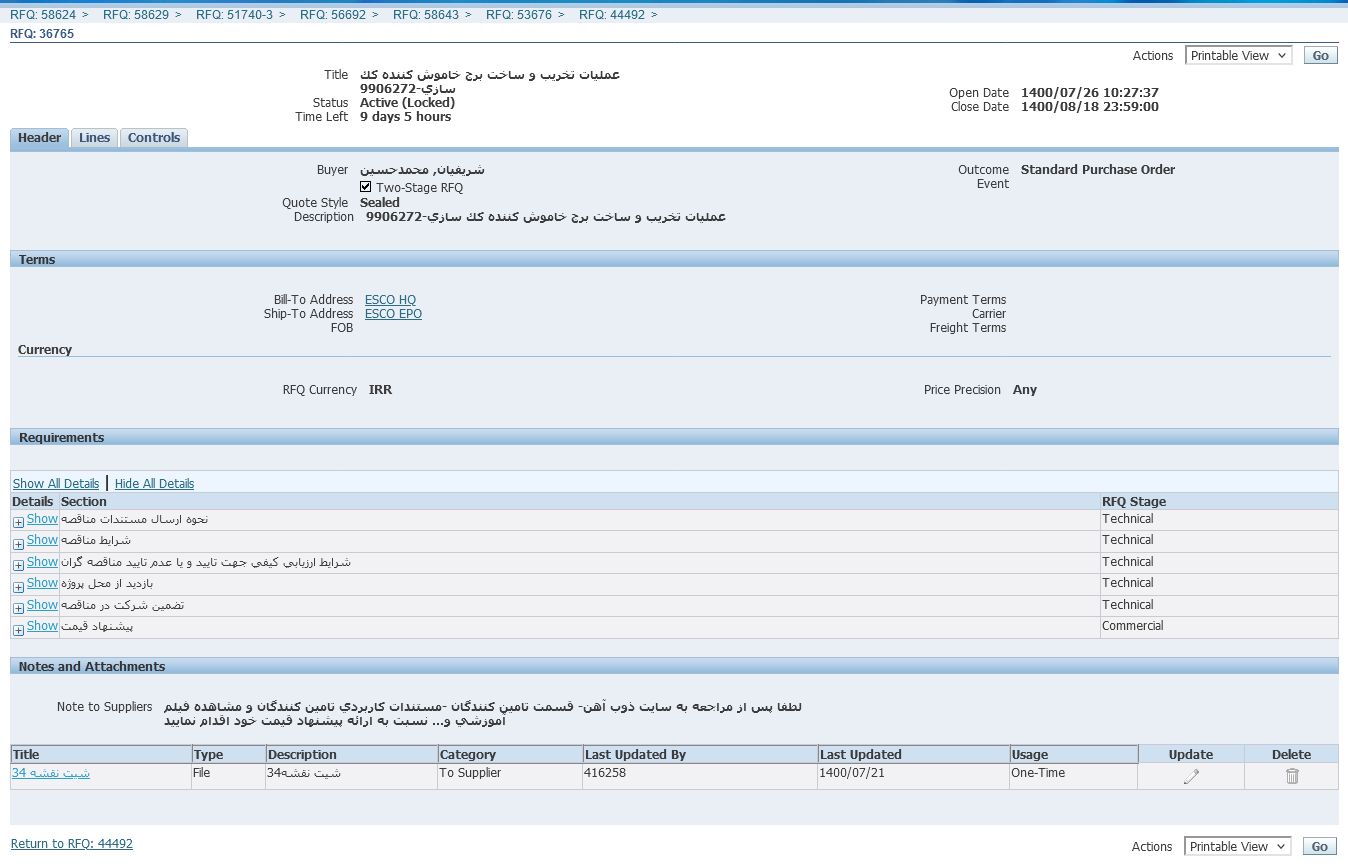Click the Category column header
This screenshot has width=1348, height=866.
point(510,755)
